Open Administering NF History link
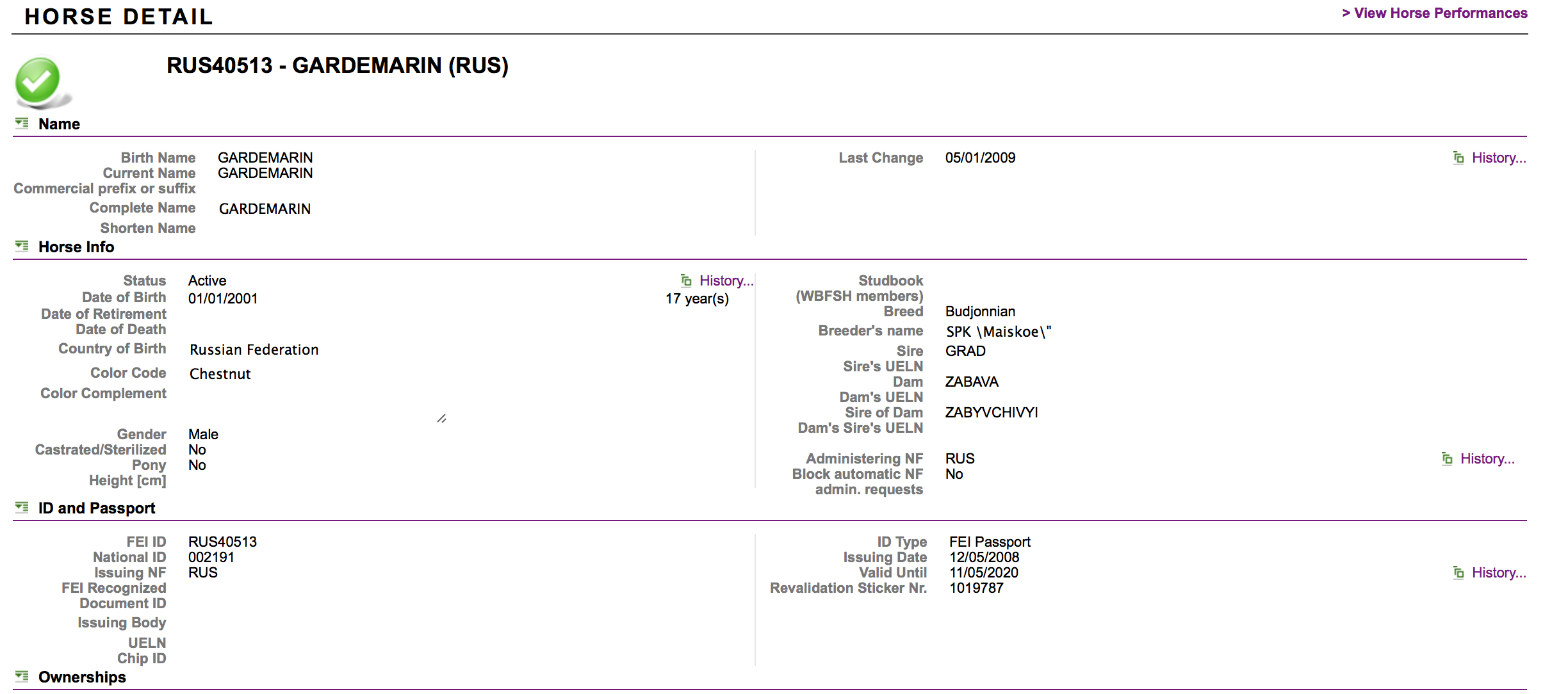The image size is (1568, 694). click(x=1487, y=459)
